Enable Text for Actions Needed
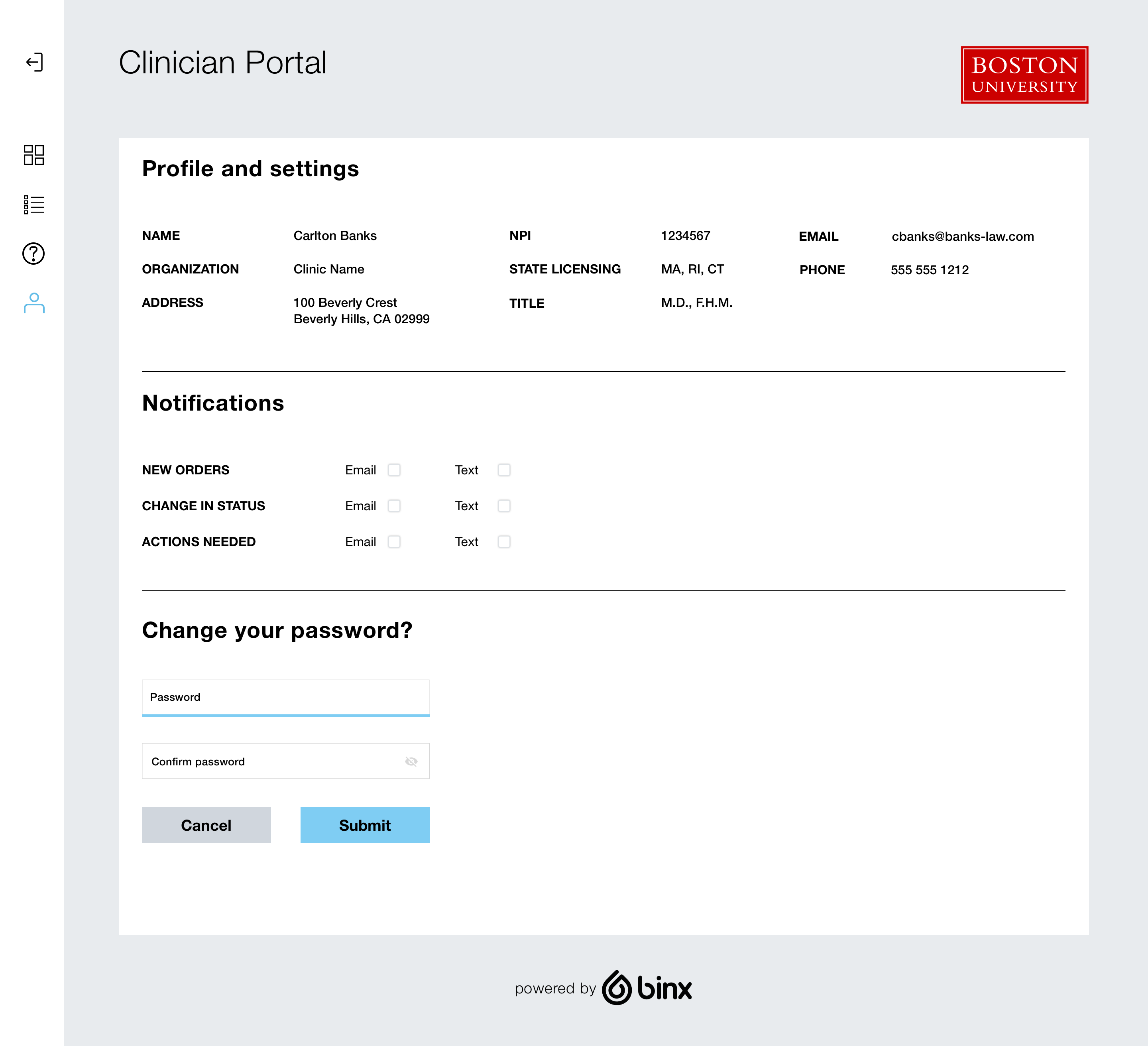Viewport: 1148px width, 1046px height. 504,541
